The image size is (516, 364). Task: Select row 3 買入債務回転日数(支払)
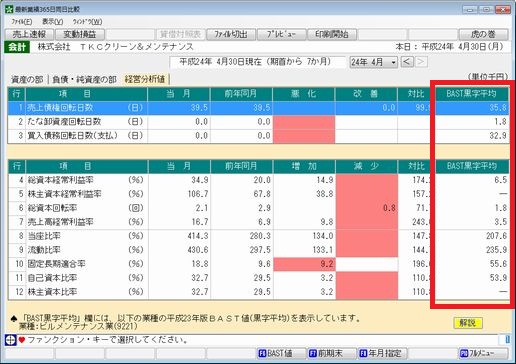(x=258, y=136)
